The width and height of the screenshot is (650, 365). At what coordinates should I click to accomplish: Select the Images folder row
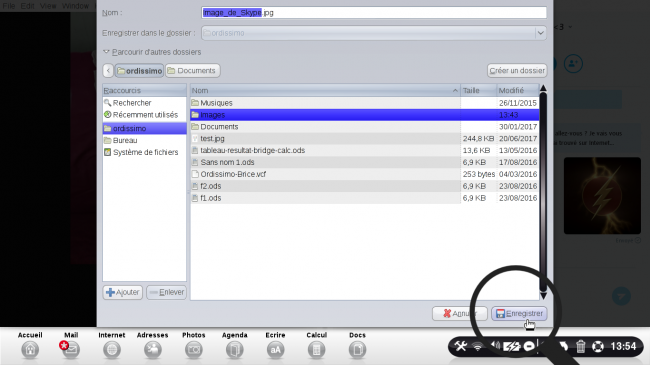(x=364, y=114)
